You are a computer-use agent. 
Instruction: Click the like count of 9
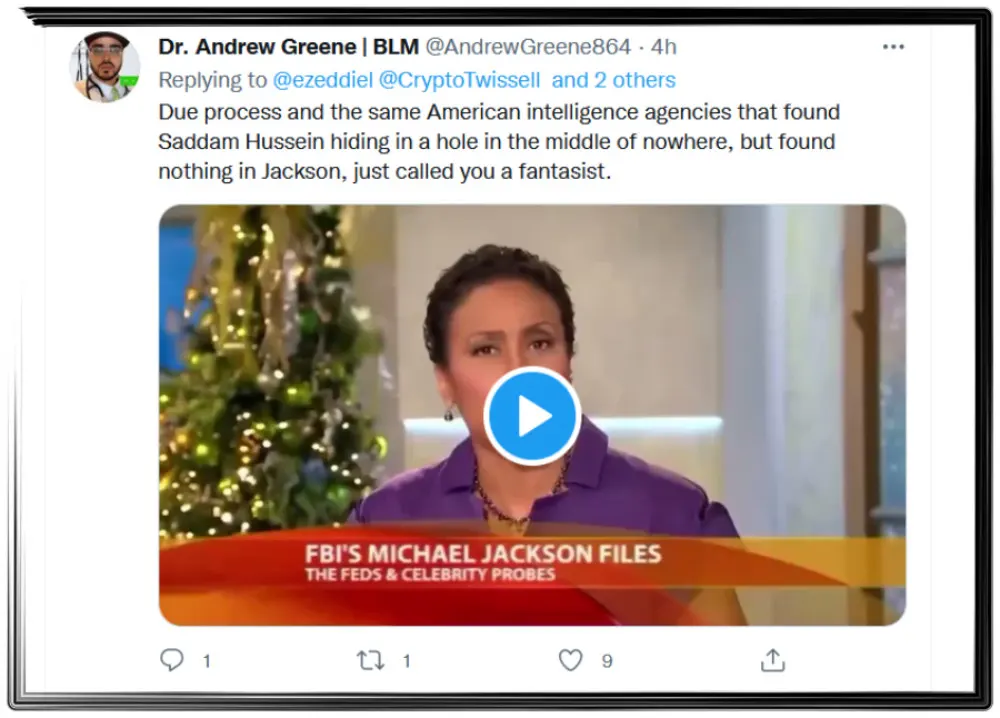coord(607,661)
